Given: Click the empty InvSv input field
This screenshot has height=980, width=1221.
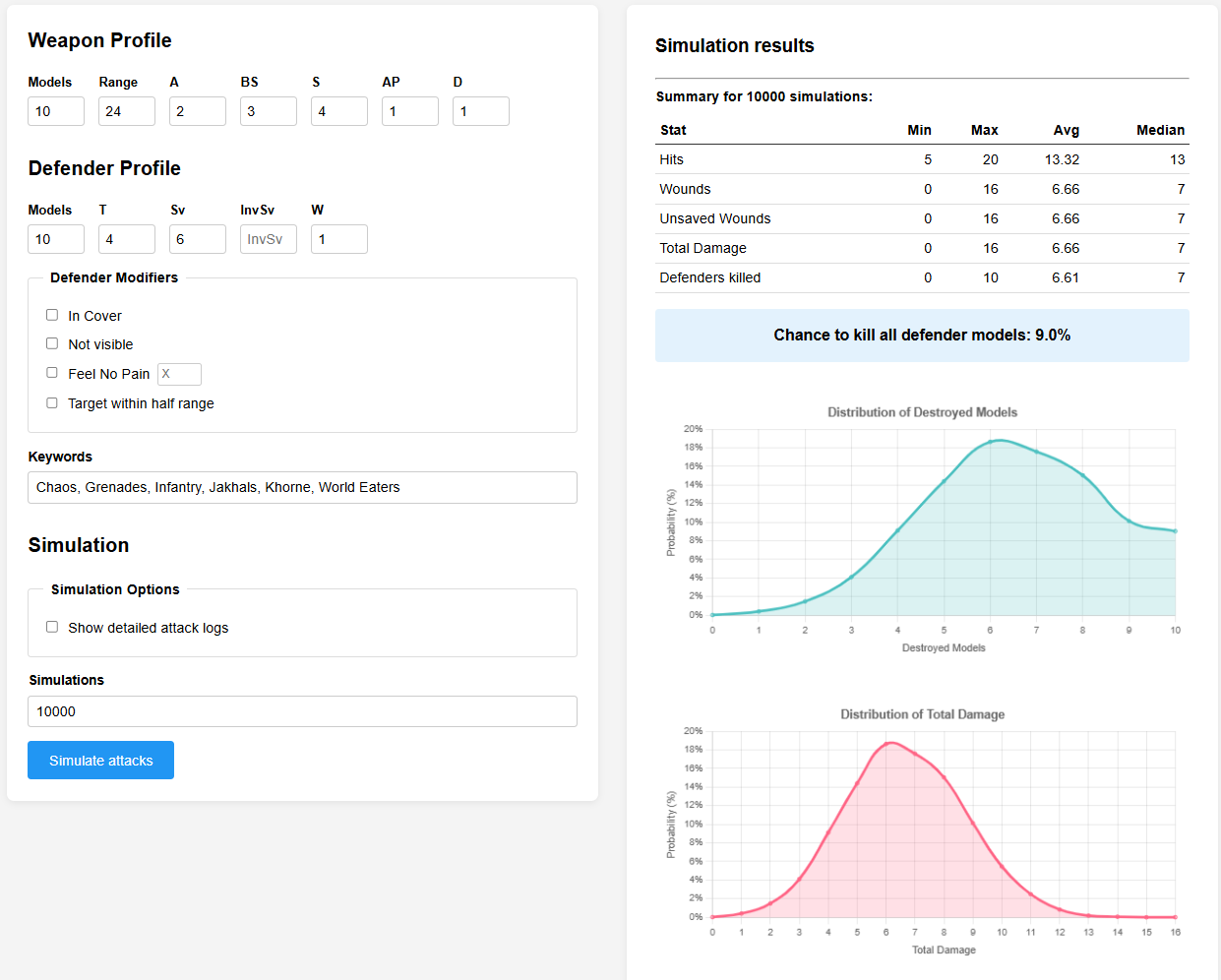Looking at the screenshot, I should 269,239.
